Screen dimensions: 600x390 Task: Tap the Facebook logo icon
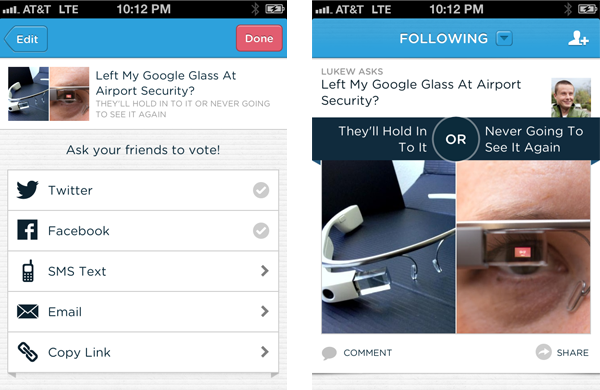click(x=28, y=230)
